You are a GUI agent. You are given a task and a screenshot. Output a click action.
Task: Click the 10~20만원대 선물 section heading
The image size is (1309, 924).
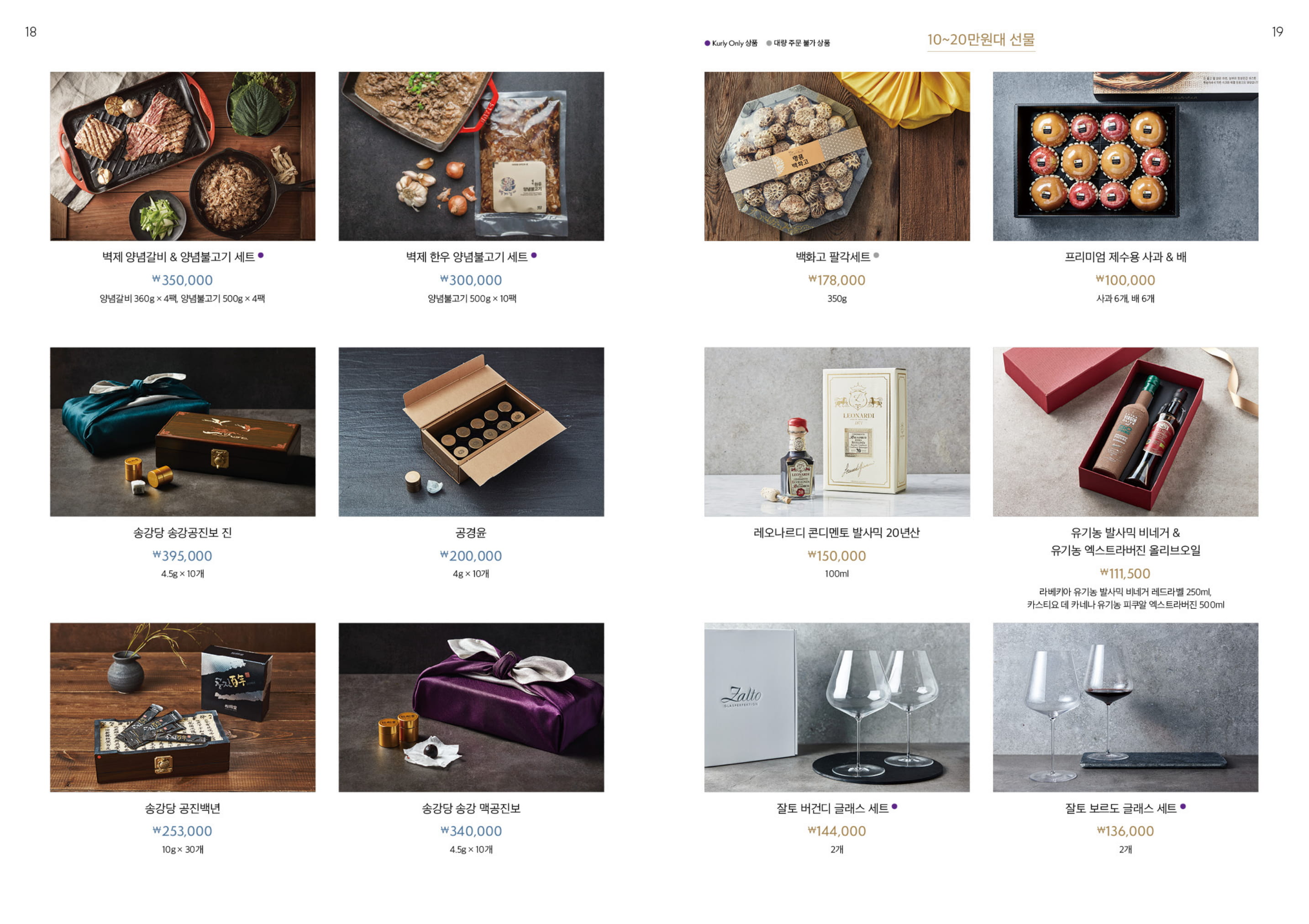click(x=981, y=40)
